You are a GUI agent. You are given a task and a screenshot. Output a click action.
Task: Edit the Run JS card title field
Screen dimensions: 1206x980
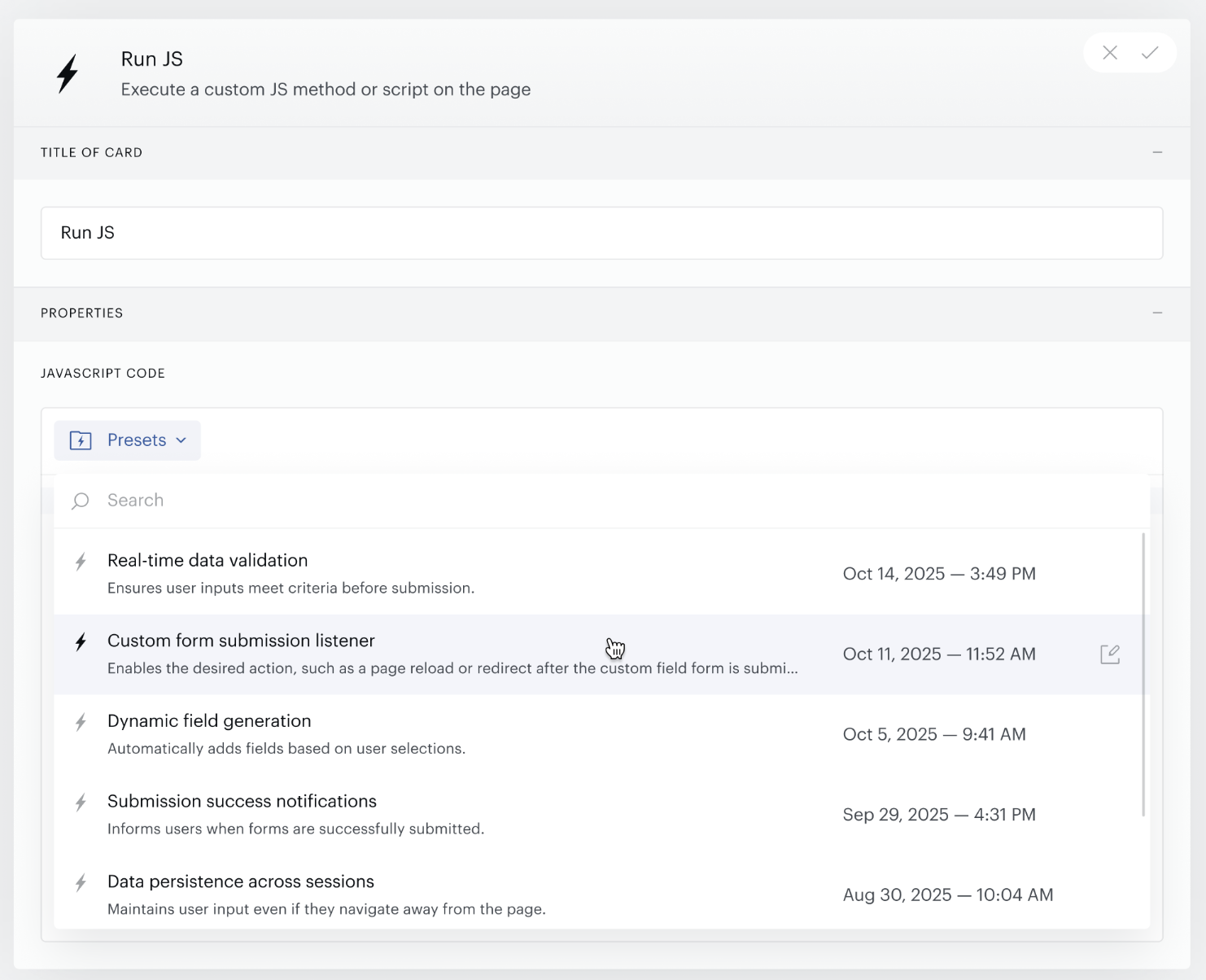pyautogui.click(x=601, y=233)
